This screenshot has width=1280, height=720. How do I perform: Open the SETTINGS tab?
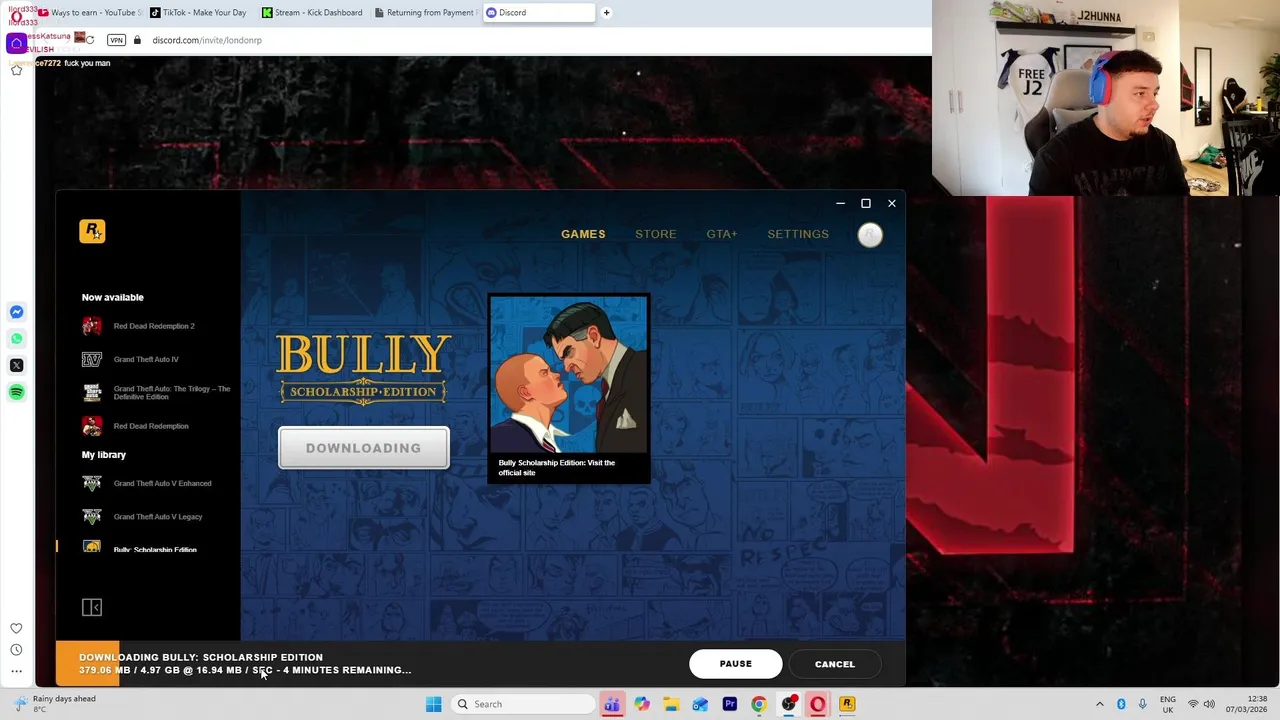[798, 234]
